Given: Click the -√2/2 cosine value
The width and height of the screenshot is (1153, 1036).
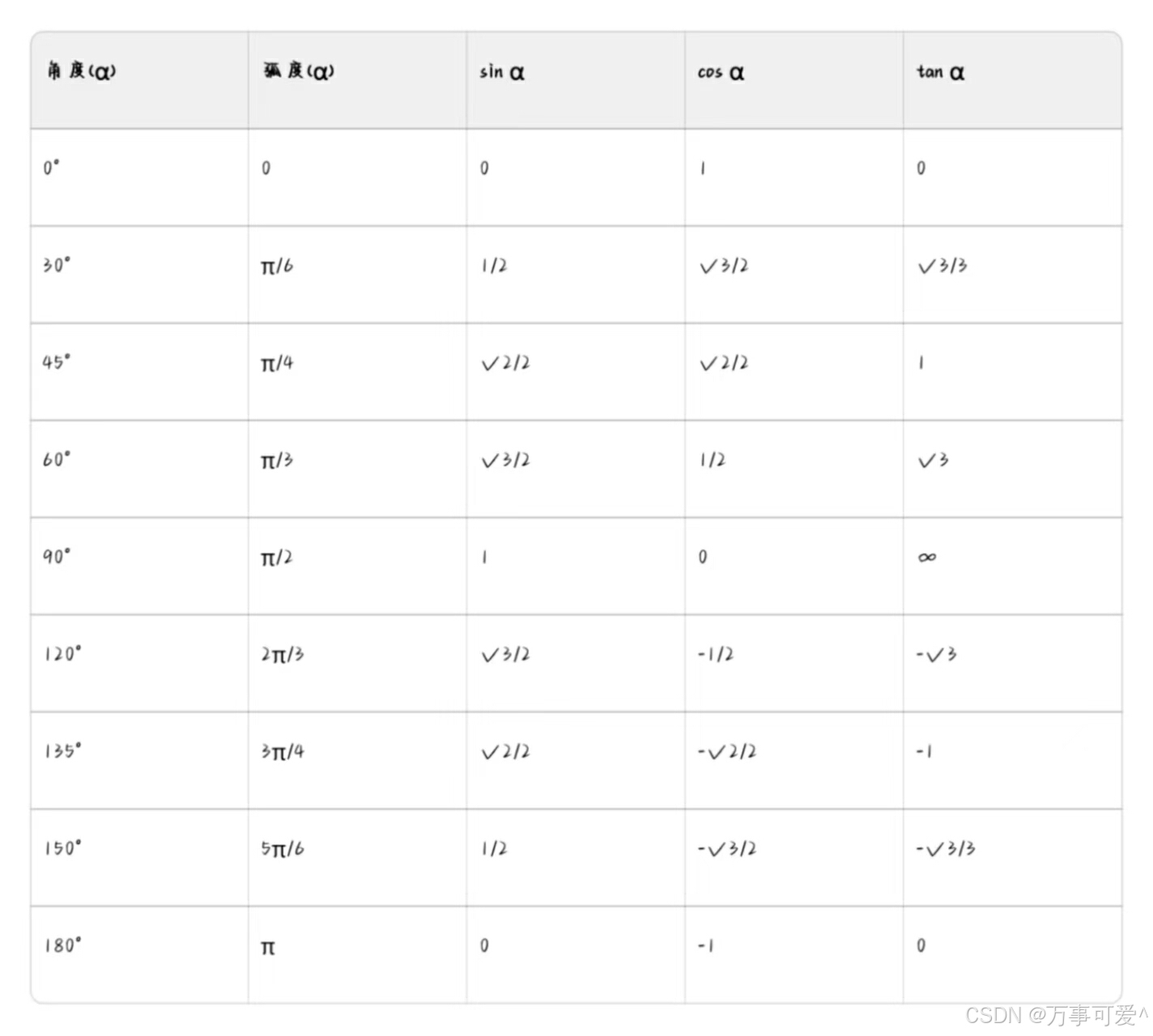Looking at the screenshot, I should coord(727,751).
